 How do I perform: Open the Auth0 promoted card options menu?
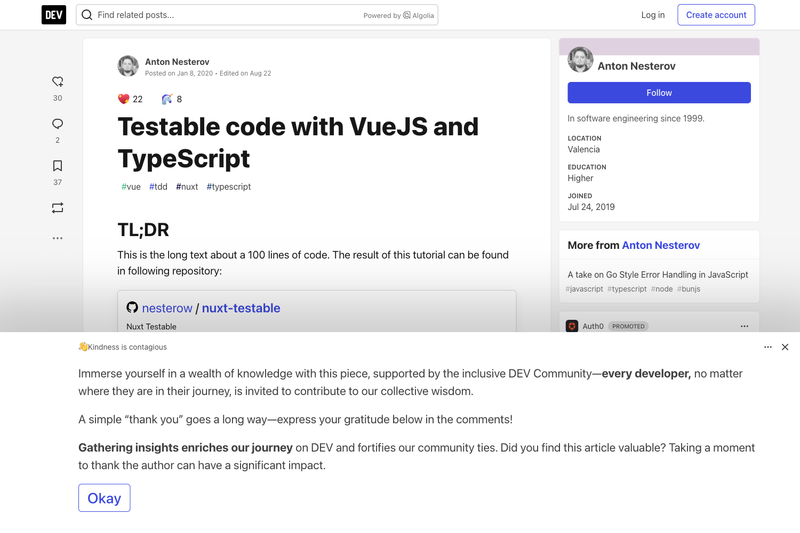744,326
